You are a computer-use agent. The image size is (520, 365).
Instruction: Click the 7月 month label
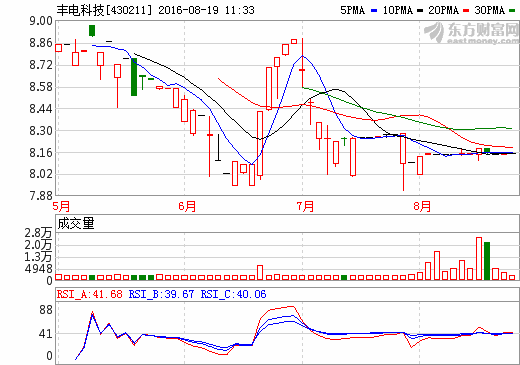305,206
